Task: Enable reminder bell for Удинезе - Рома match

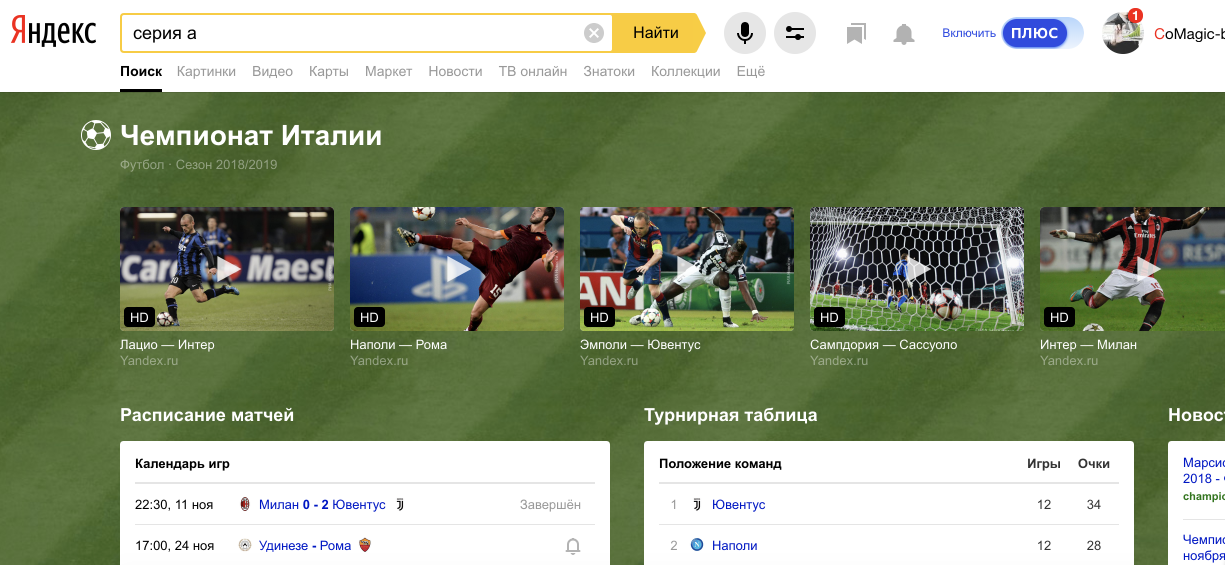Action: [573, 546]
